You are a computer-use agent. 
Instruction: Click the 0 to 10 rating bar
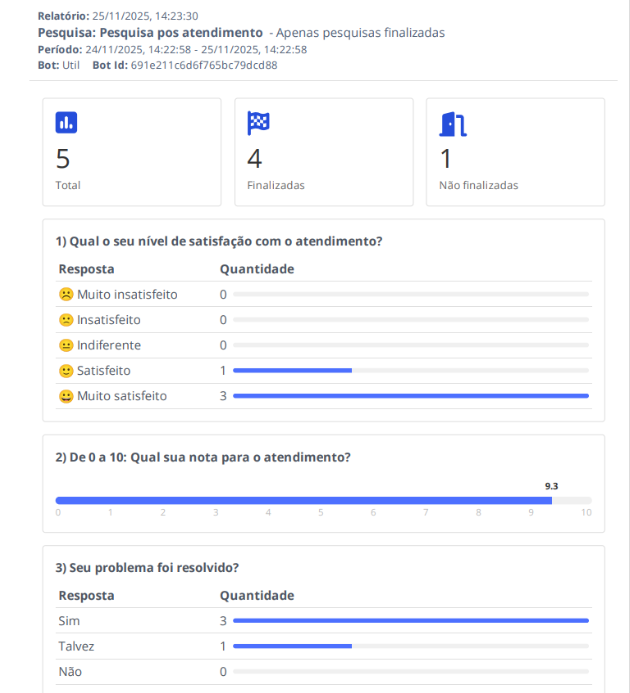tap(323, 500)
